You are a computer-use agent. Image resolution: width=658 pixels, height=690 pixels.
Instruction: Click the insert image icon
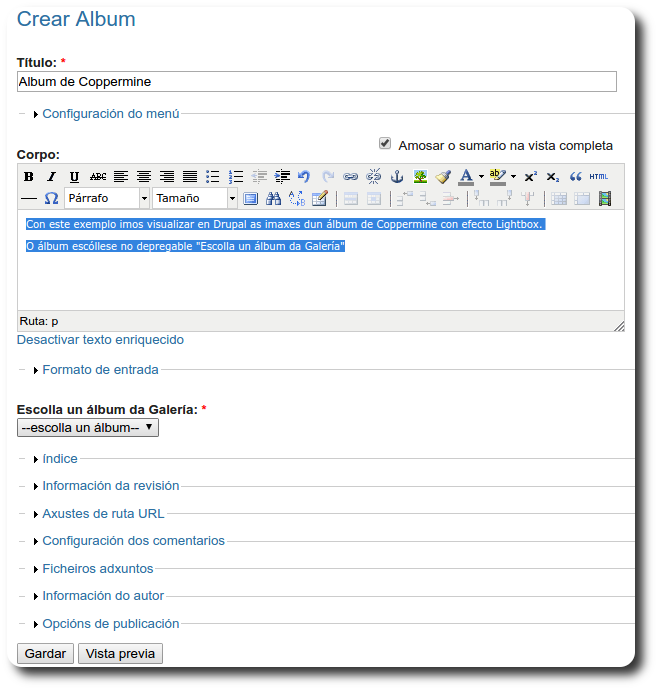[x=420, y=177]
